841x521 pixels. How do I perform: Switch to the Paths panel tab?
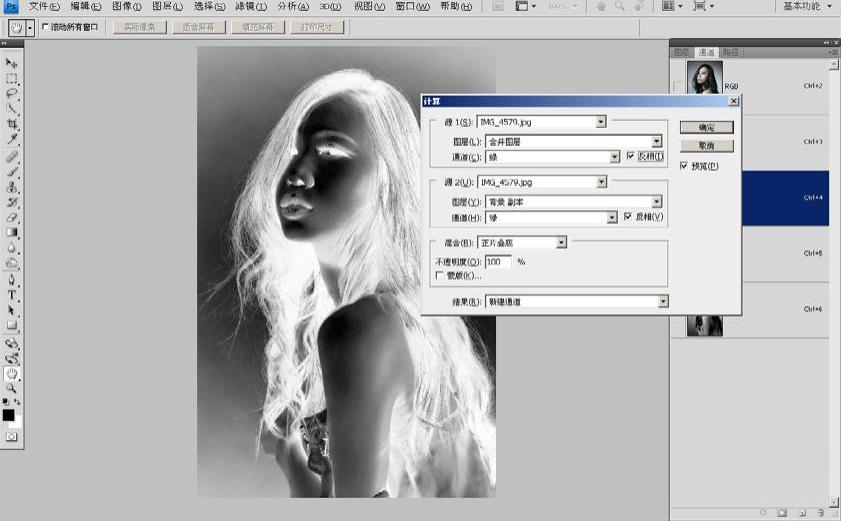click(731, 52)
